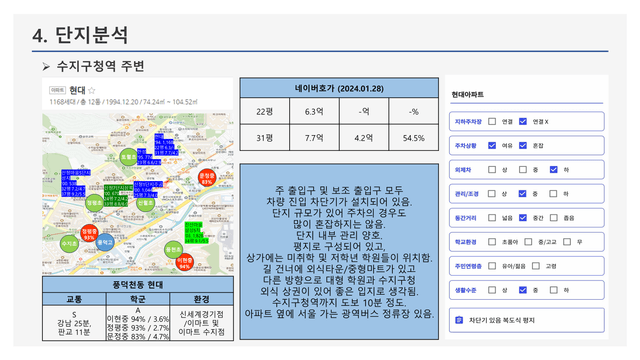Select the red 정평중 93% marker

[89, 233]
